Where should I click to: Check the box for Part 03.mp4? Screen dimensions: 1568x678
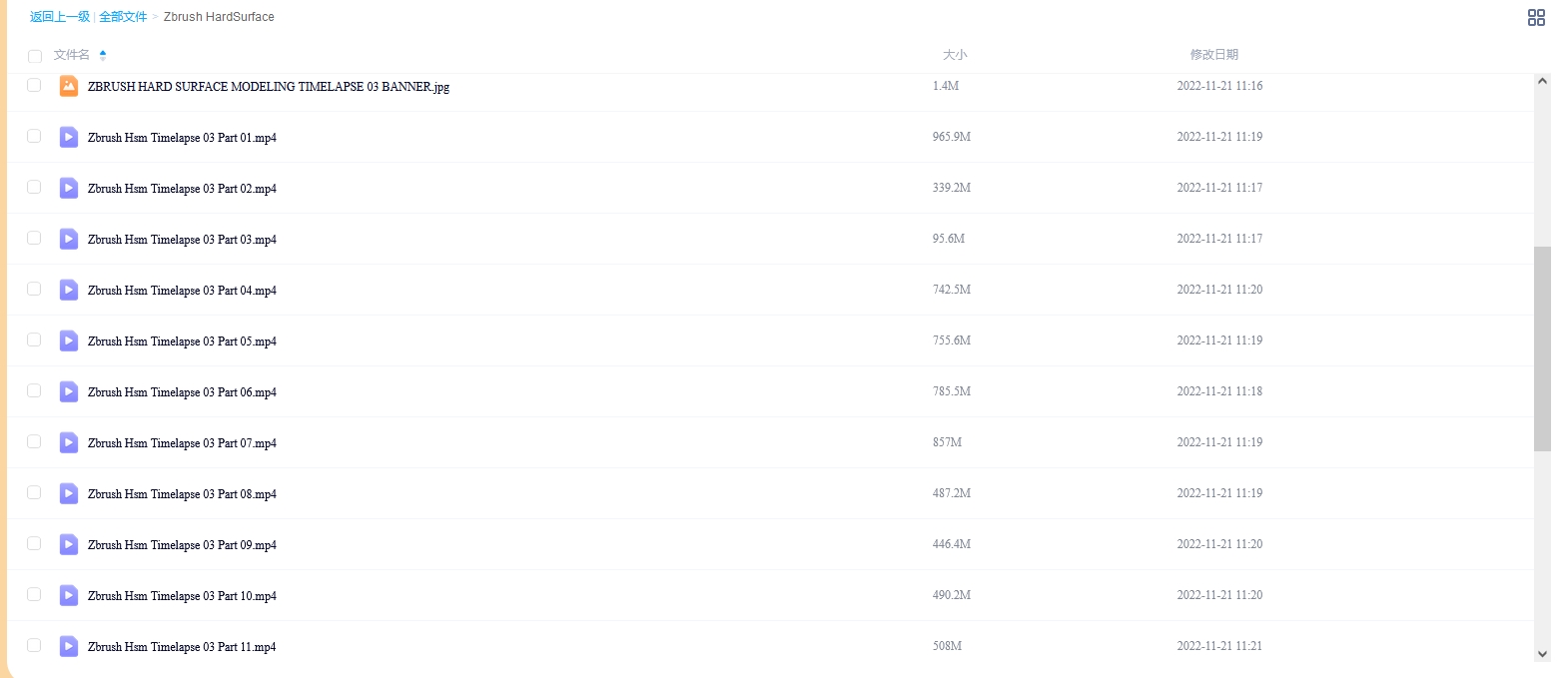pyautogui.click(x=34, y=238)
